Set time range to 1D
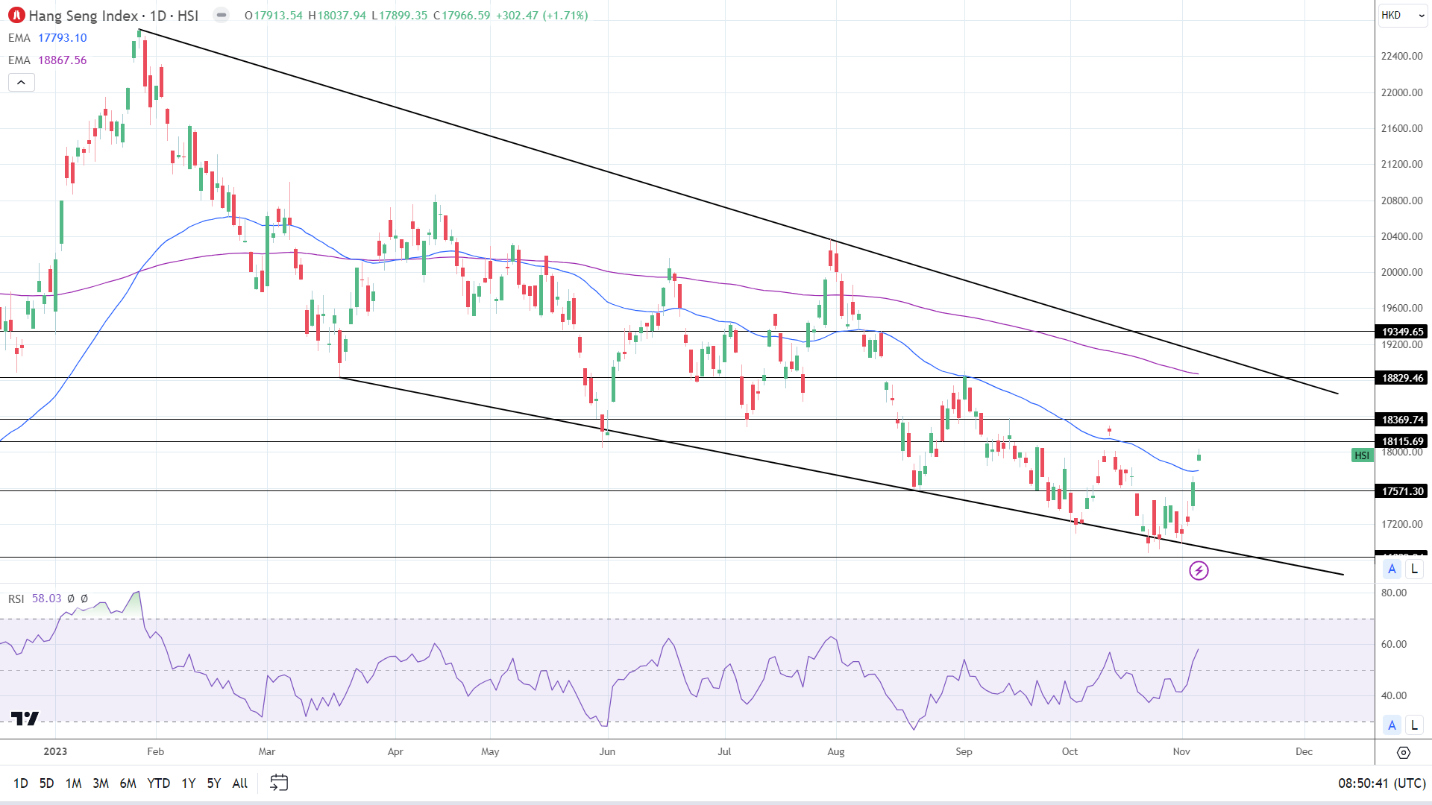The image size is (1432, 805). pyautogui.click(x=19, y=783)
